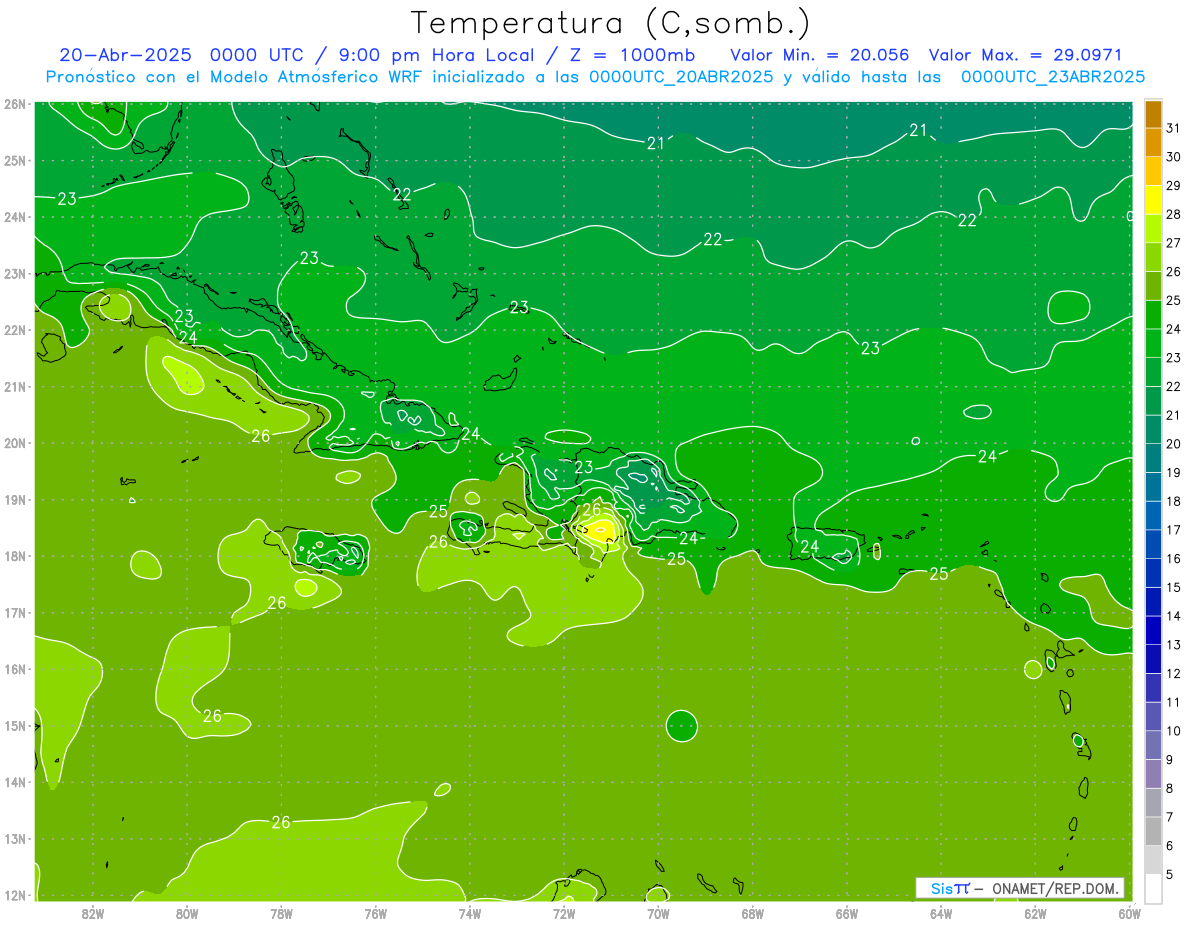Pick the yellow colorbar swatch between 28 and 29
The image size is (1200, 927).
1153,200
